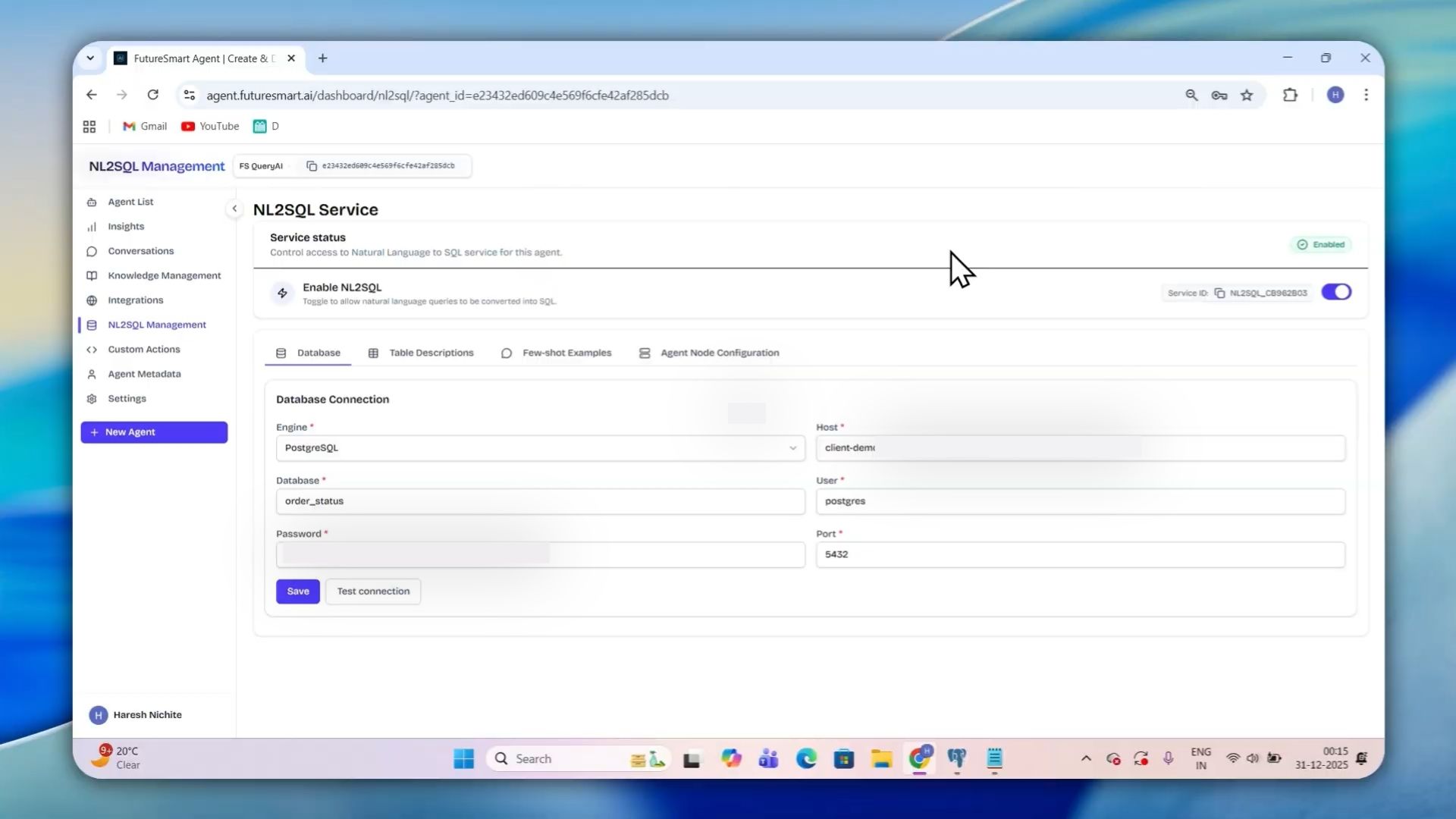Open the ENG IN language switcher
The width and height of the screenshot is (1456, 819).
click(x=1200, y=758)
